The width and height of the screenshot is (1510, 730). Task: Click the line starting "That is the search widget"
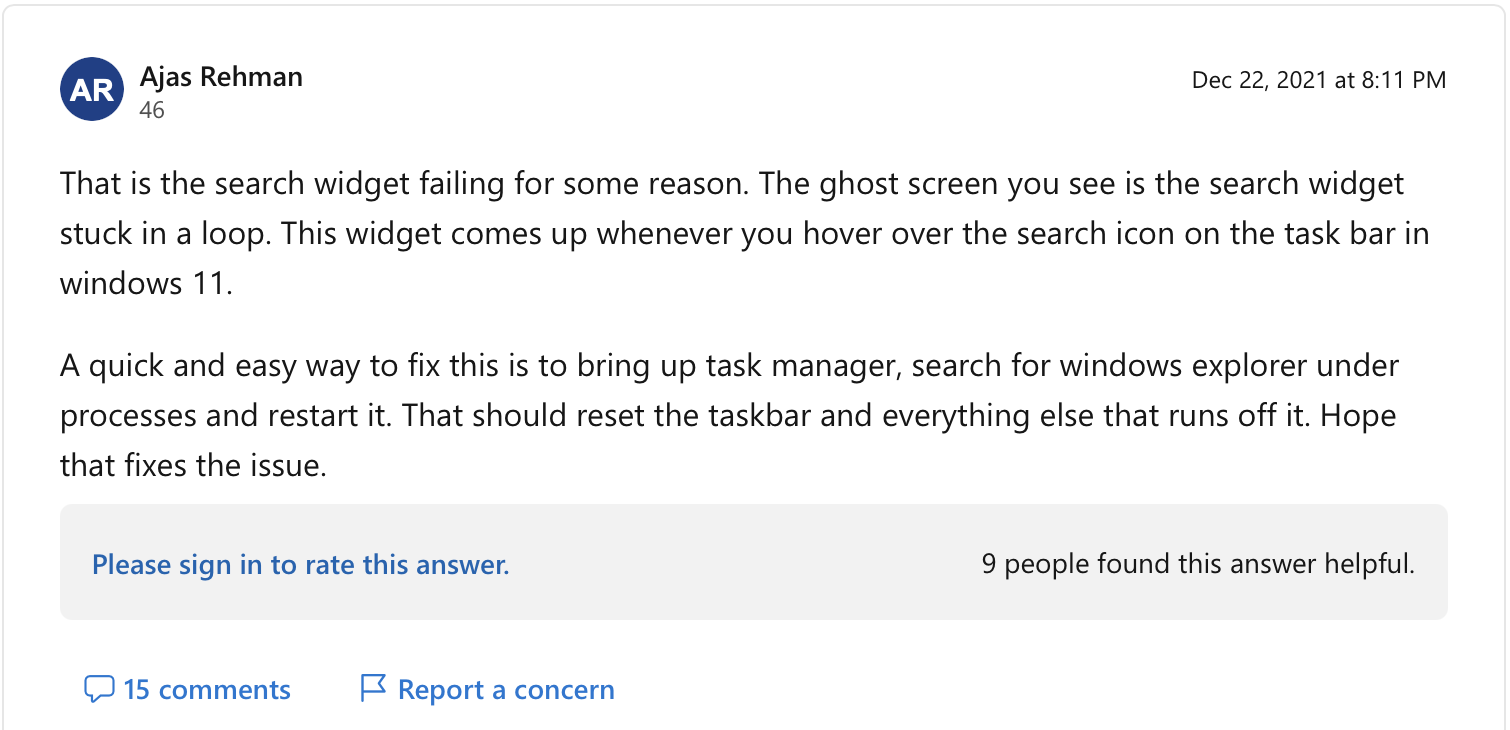pyautogui.click(x=732, y=185)
